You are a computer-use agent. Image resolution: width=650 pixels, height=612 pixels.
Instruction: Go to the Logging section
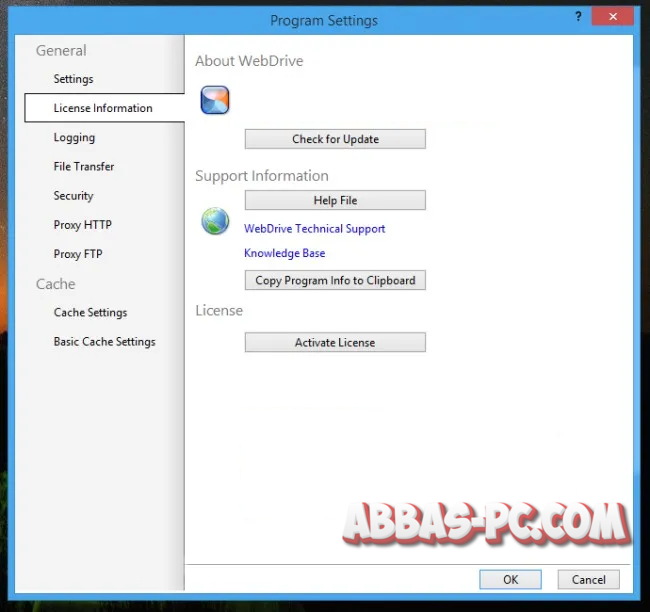(74, 137)
